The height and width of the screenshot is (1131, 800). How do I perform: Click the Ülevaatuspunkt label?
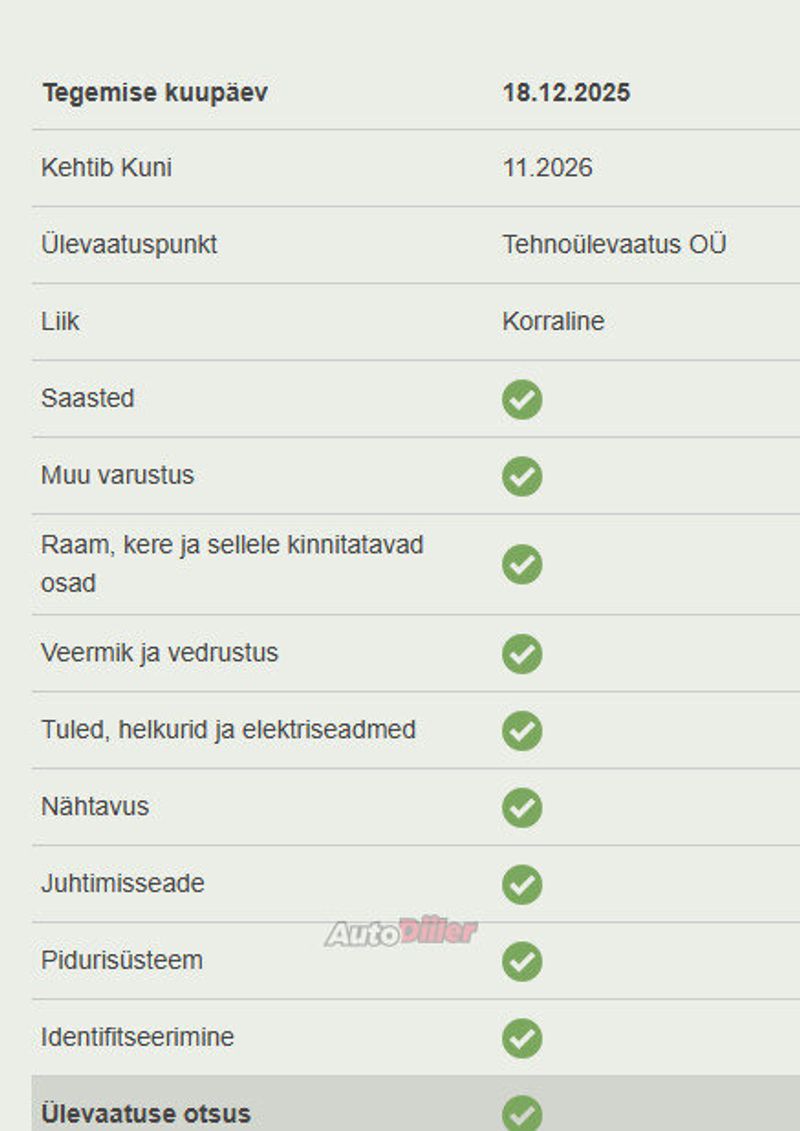tap(128, 244)
